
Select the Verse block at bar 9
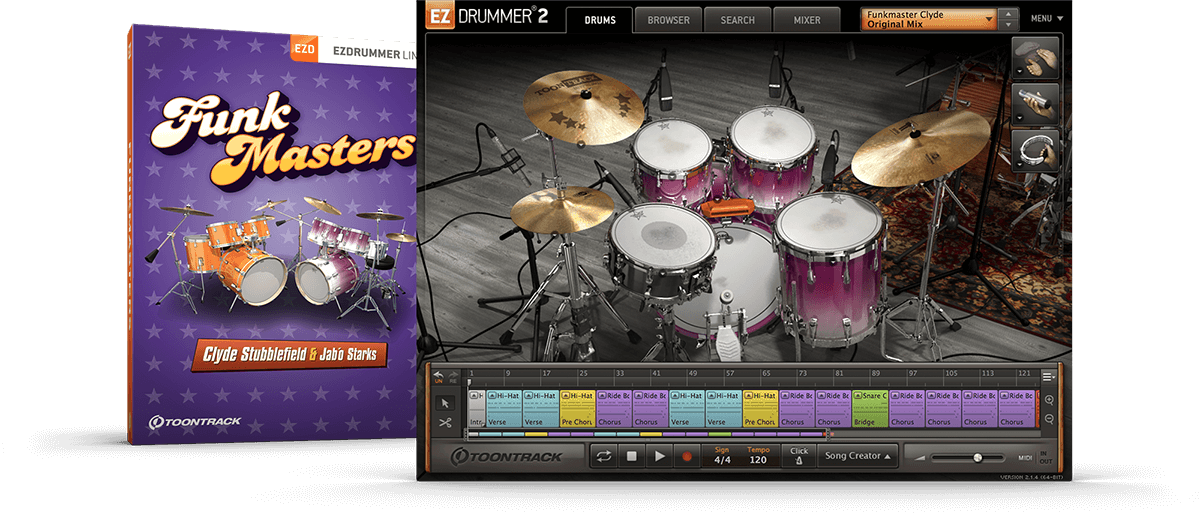(x=504, y=408)
